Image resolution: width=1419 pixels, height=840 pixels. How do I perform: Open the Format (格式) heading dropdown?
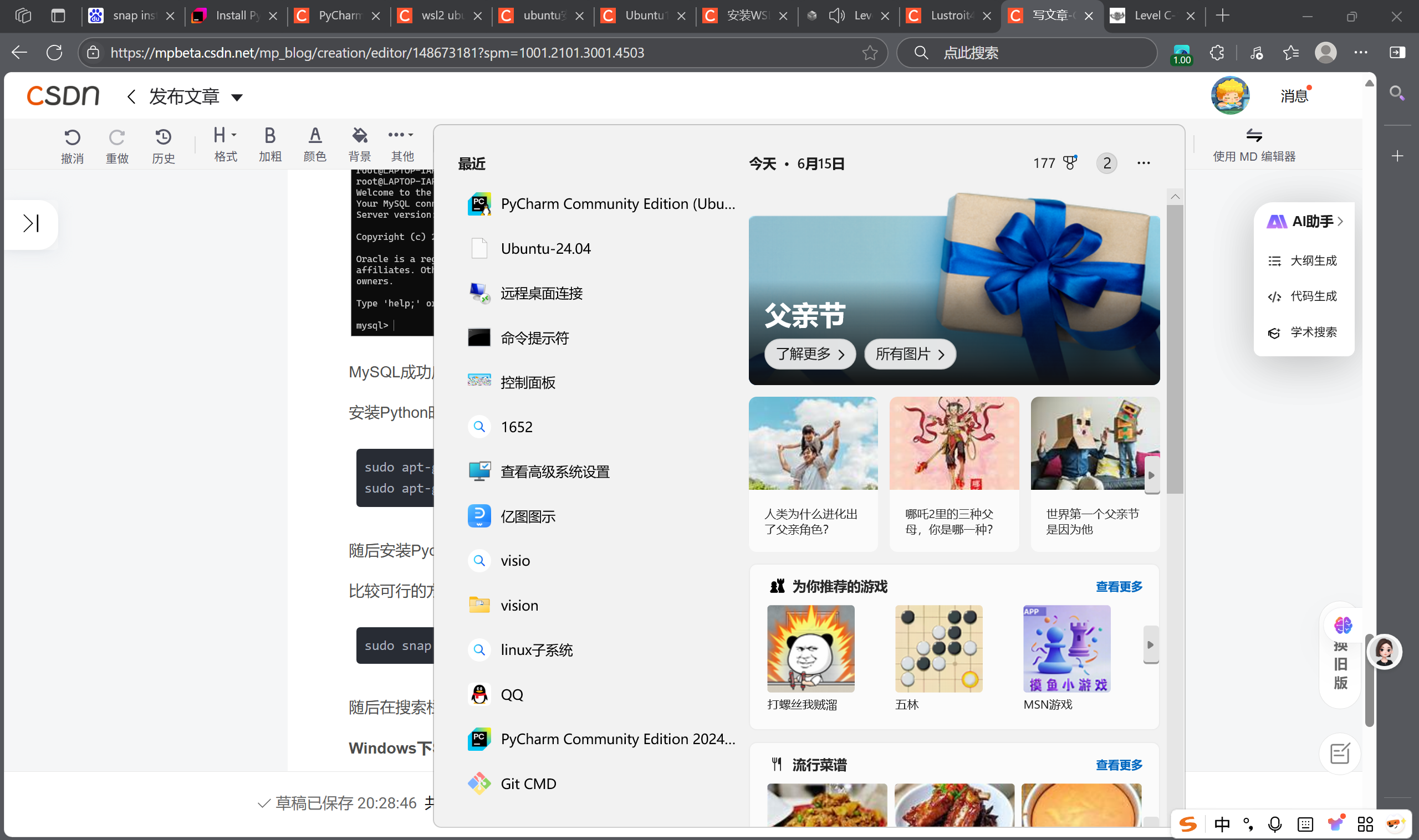[x=225, y=136]
